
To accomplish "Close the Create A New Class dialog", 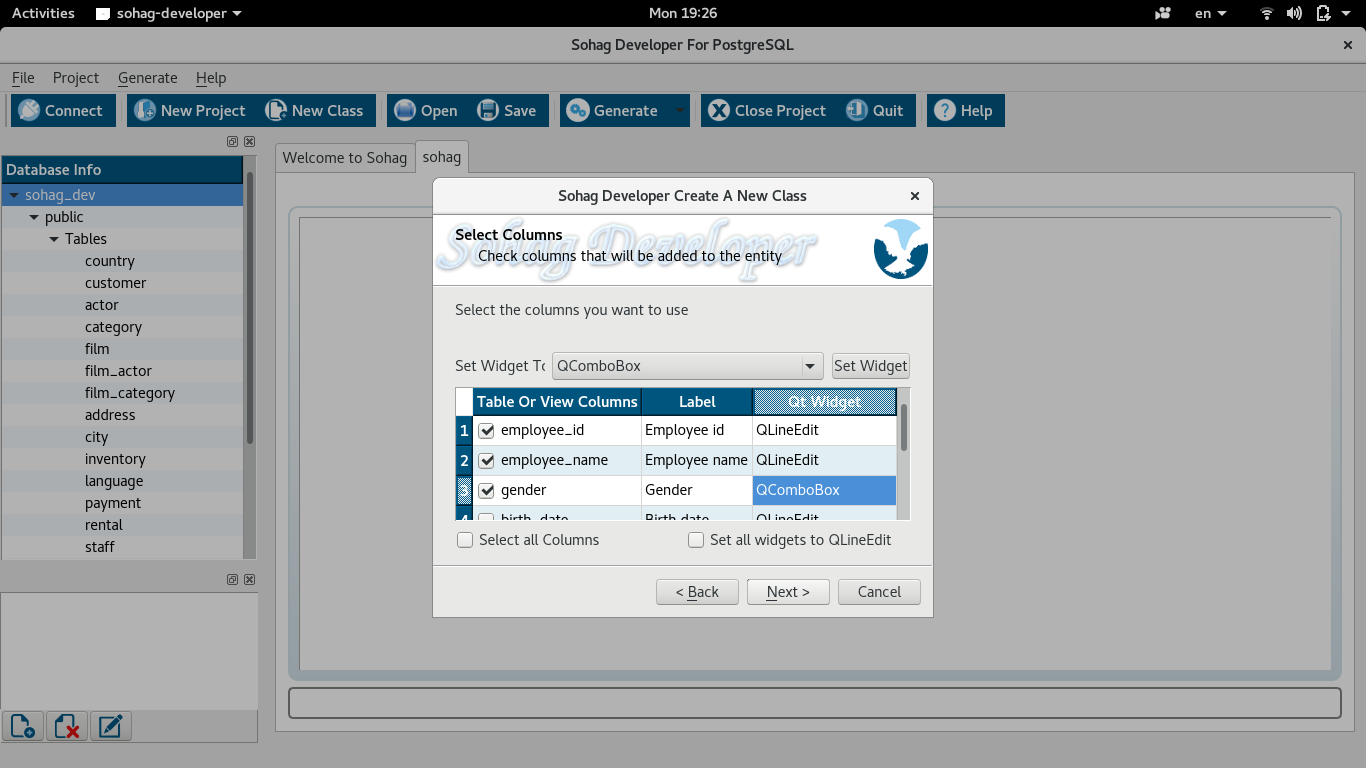I will pos(914,196).
